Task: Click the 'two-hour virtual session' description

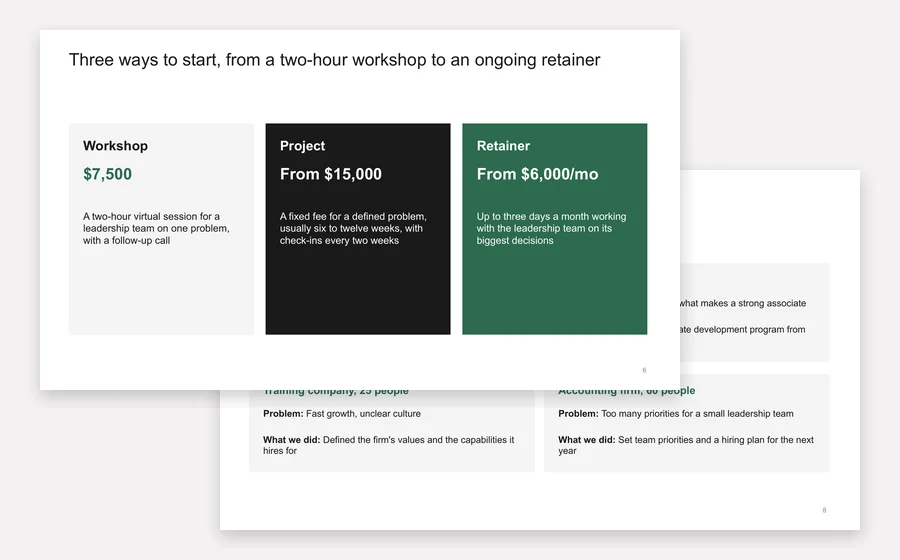Action: pos(156,228)
